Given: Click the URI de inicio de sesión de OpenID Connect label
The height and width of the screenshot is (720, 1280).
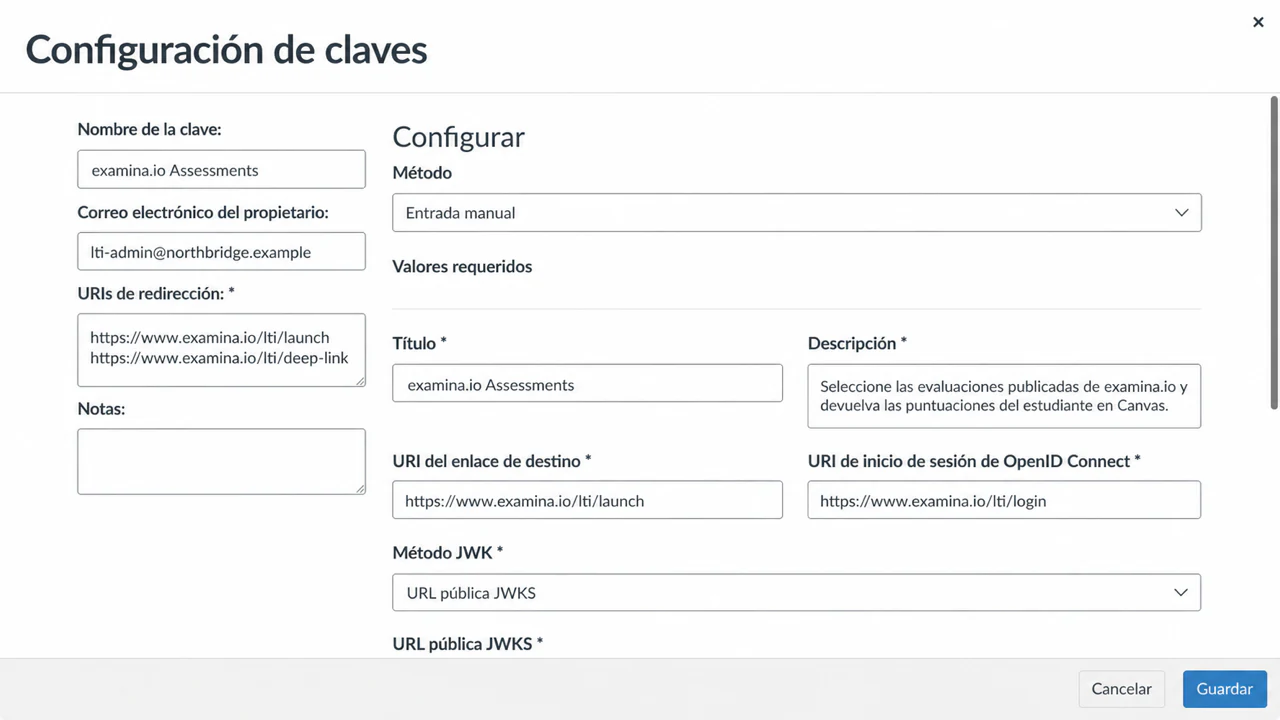Looking at the screenshot, I should 975,461.
